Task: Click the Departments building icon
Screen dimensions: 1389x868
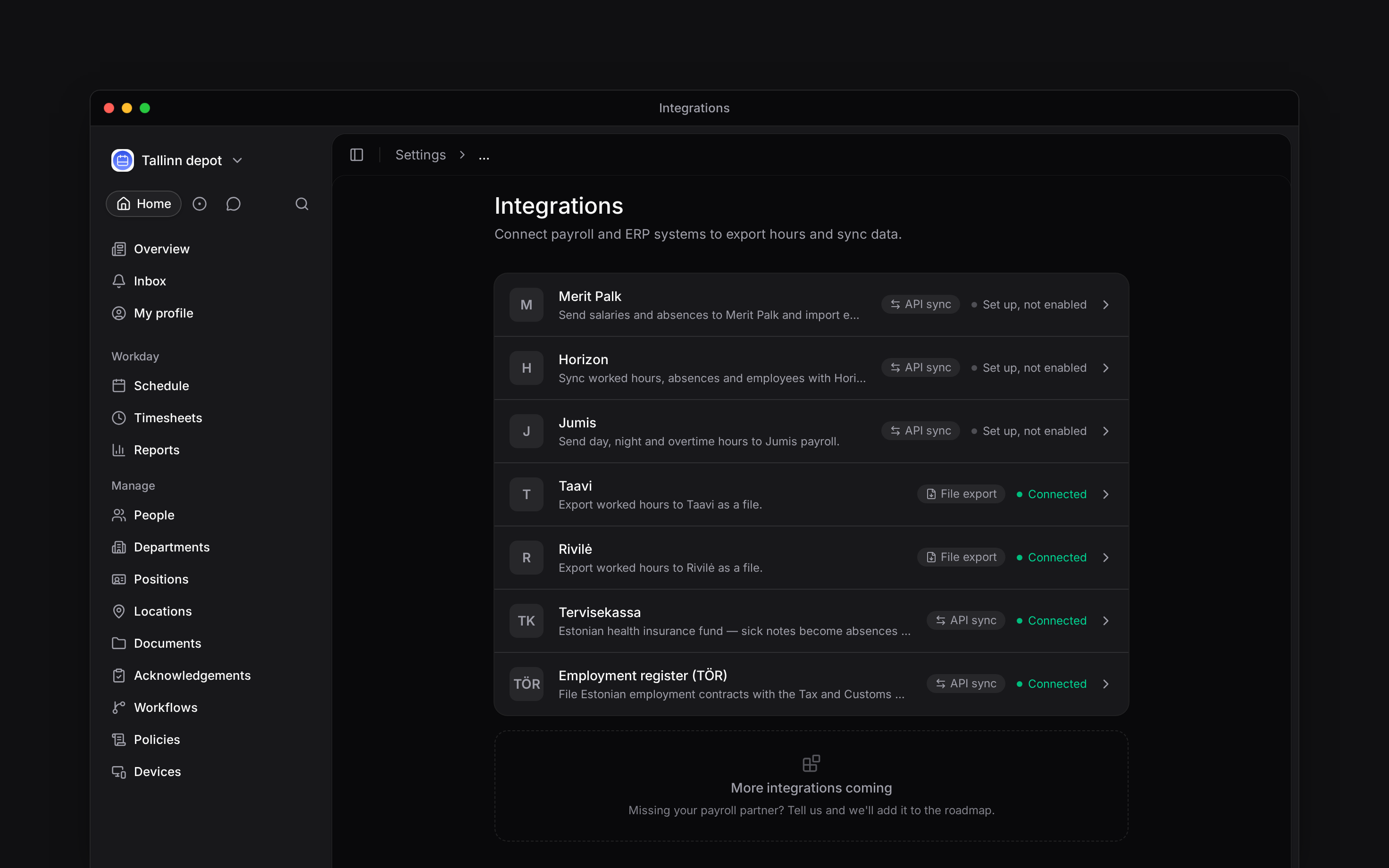Action: [x=119, y=547]
